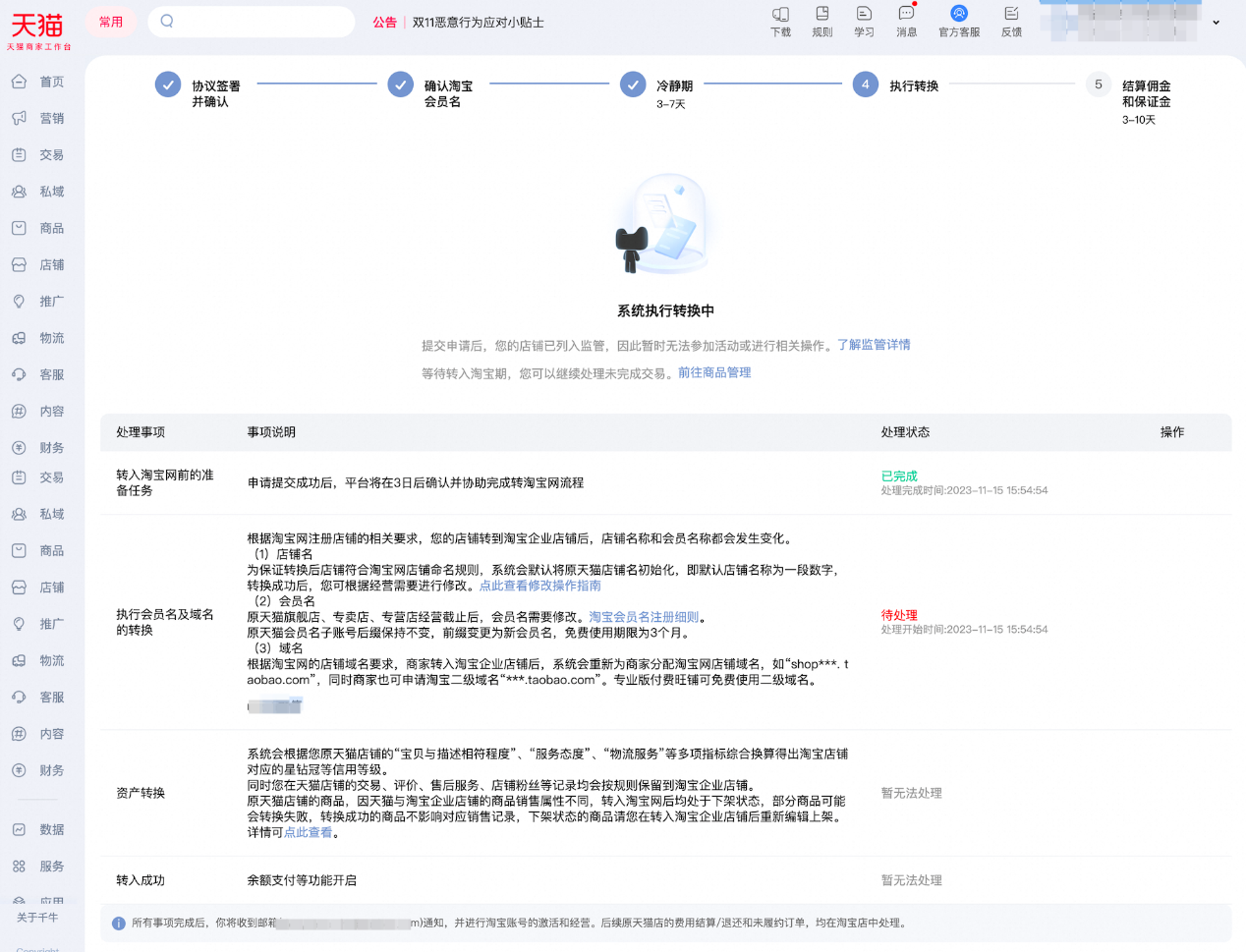This screenshot has height=952, width=1246.
Task: Open the 学习 learning icon
Action: [x=864, y=20]
